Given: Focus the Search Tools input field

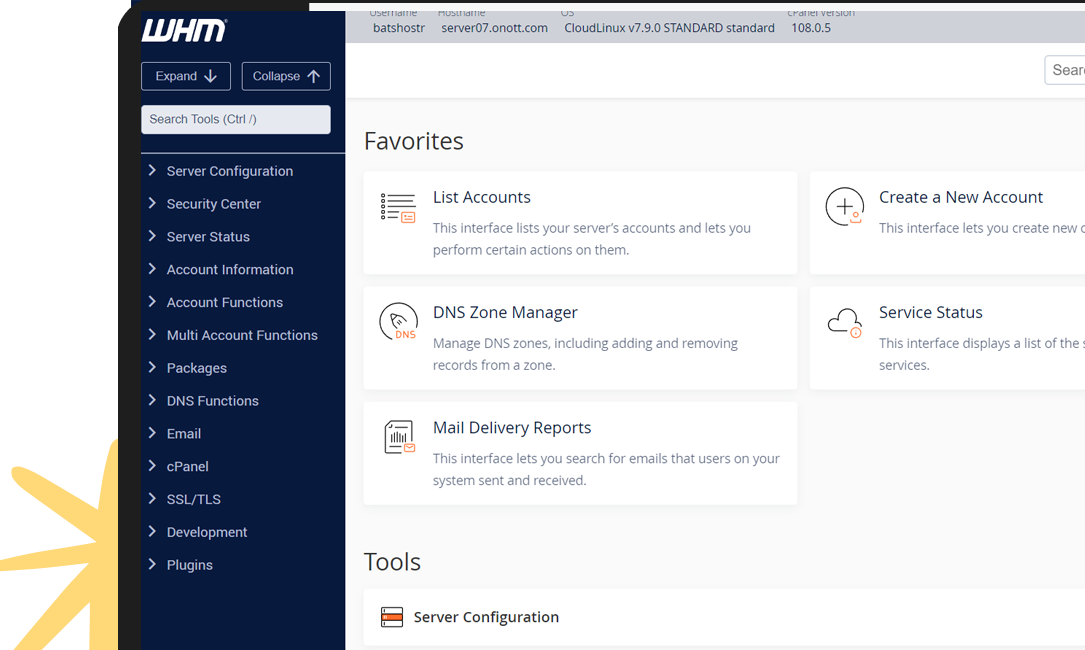Looking at the screenshot, I should [x=236, y=119].
